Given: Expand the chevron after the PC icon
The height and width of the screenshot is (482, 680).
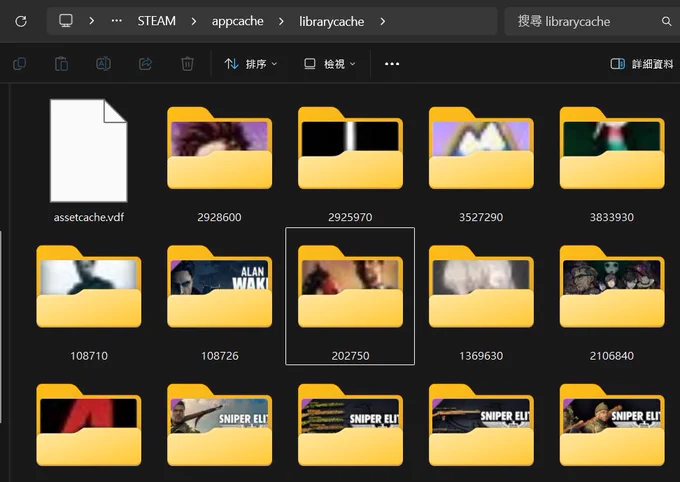Looking at the screenshot, I should (x=92, y=20).
